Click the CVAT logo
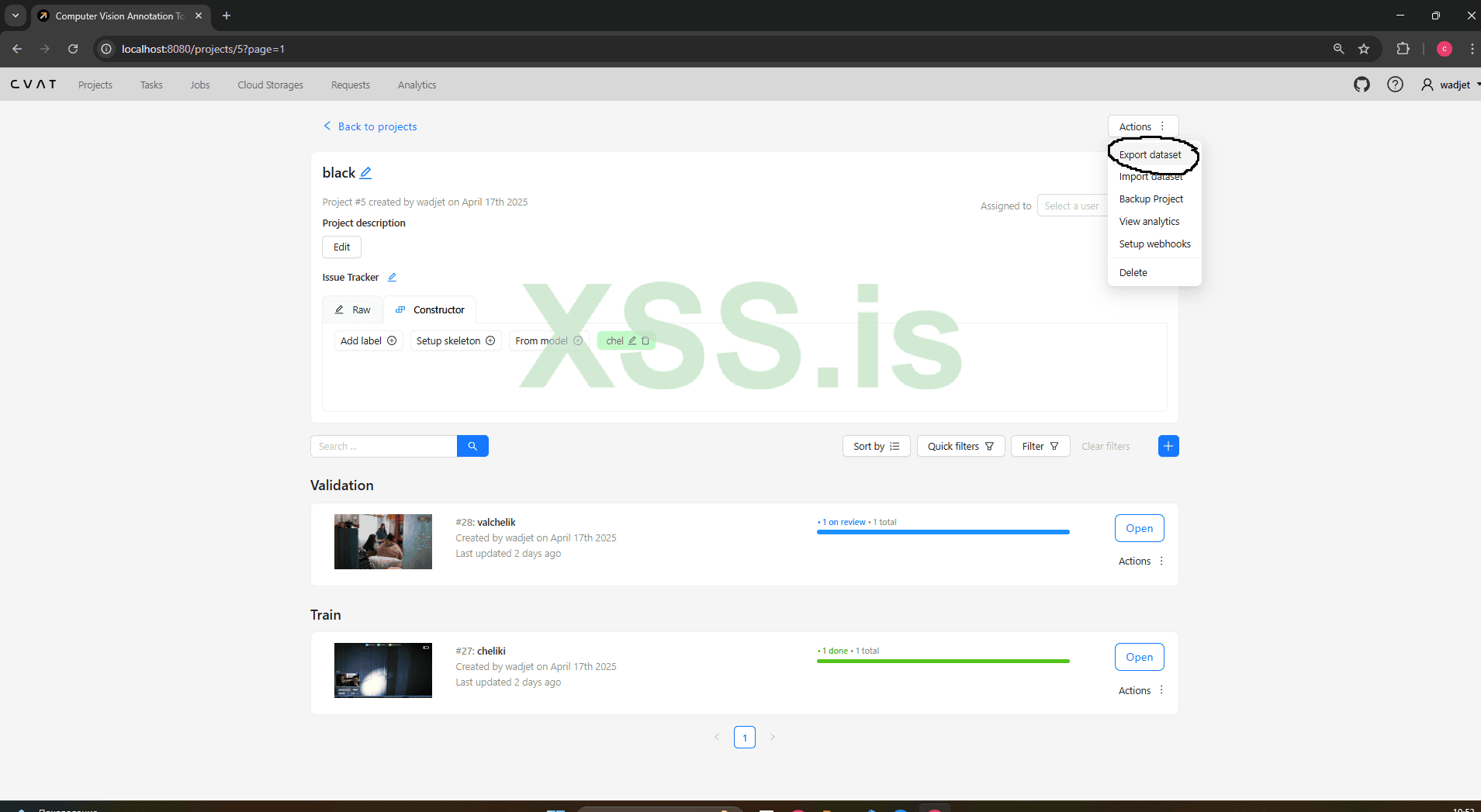The image size is (1481, 812). point(33,85)
